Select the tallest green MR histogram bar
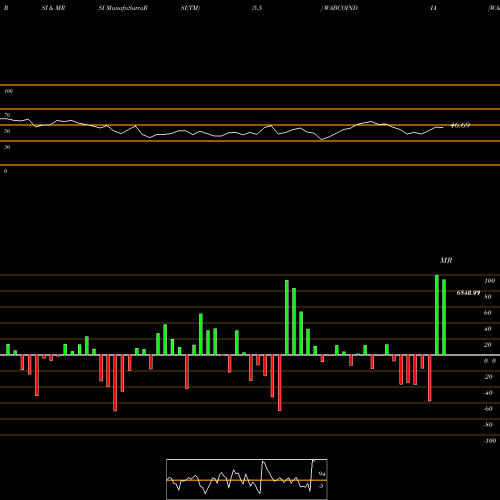500x500 pixels. pyautogui.click(x=437, y=315)
